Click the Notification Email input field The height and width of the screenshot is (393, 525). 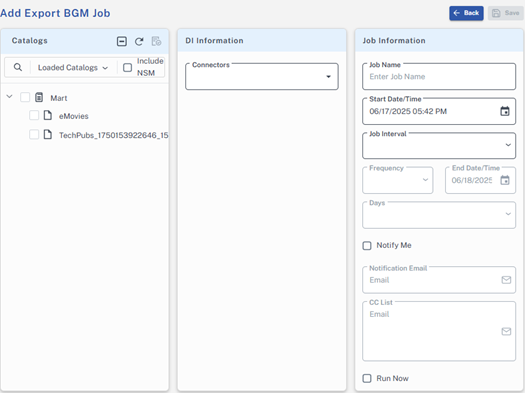439,280
